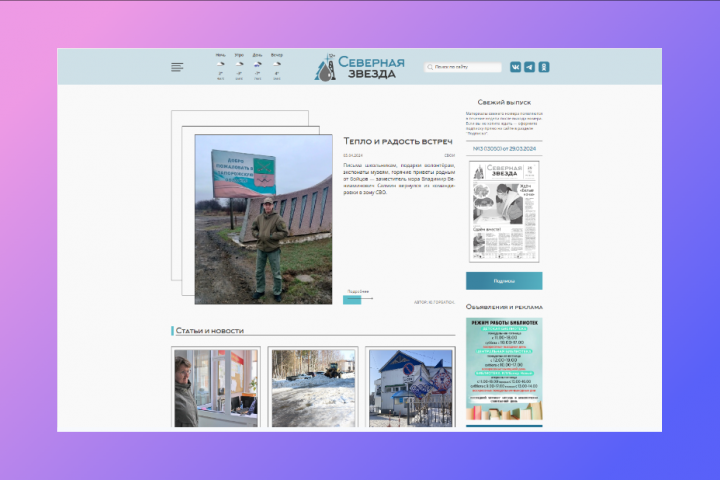Click the magnifier icon in search field
The image size is (720, 480).
click(x=430, y=67)
